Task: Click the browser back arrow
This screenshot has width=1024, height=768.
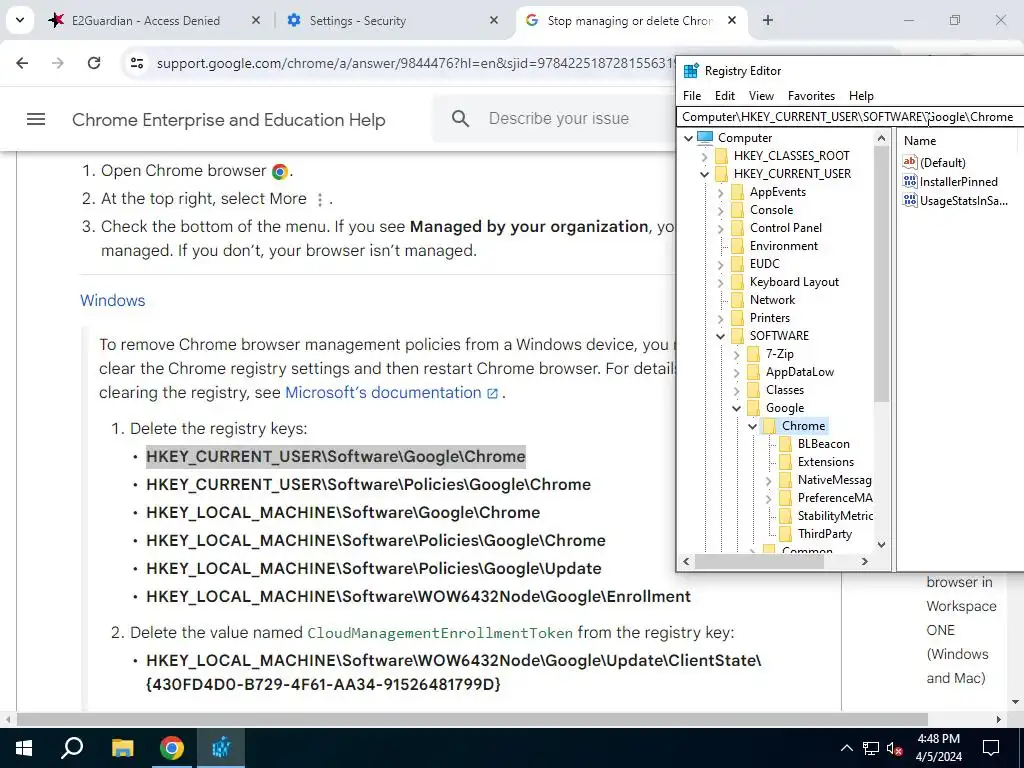Action: click(22, 63)
